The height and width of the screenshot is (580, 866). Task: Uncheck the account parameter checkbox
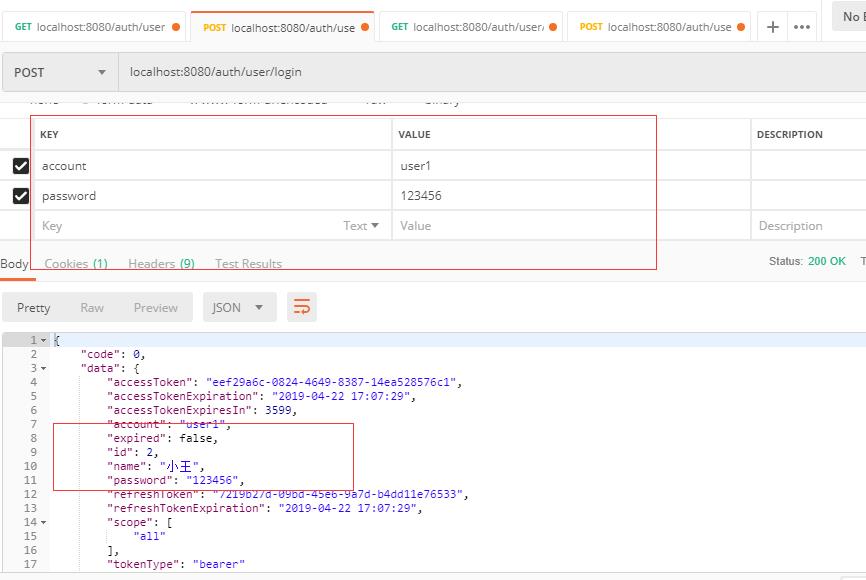[x=21, y=166]
